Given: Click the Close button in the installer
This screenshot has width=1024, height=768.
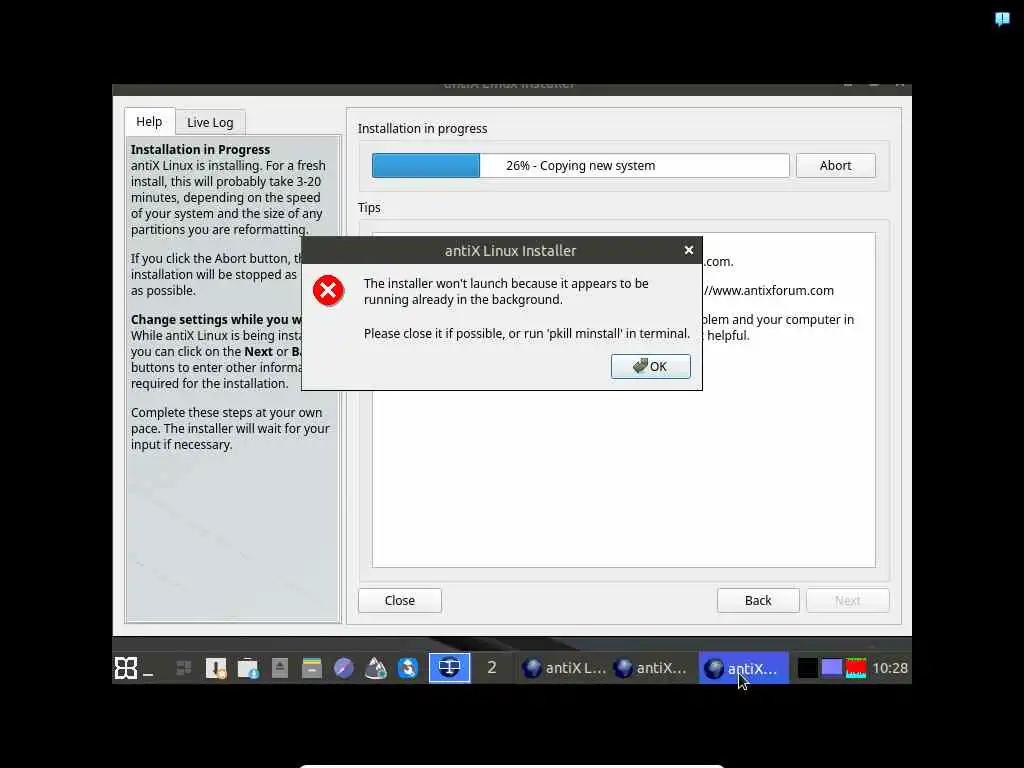Looking at the screenshot, I should (400, 600).
